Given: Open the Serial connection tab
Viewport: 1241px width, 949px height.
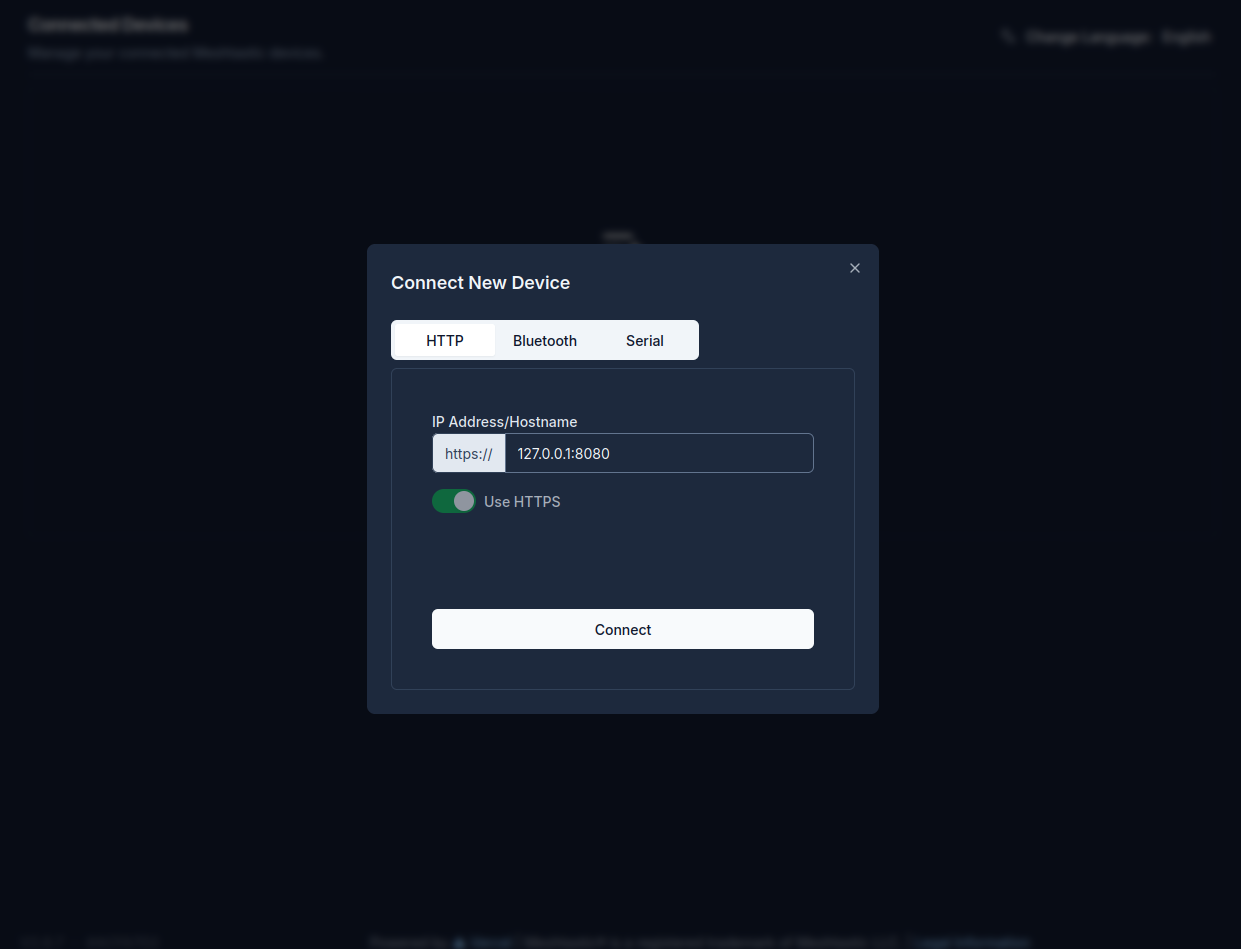Looking at the screenshot, I should pyautogui.click(x=645, y=340).
